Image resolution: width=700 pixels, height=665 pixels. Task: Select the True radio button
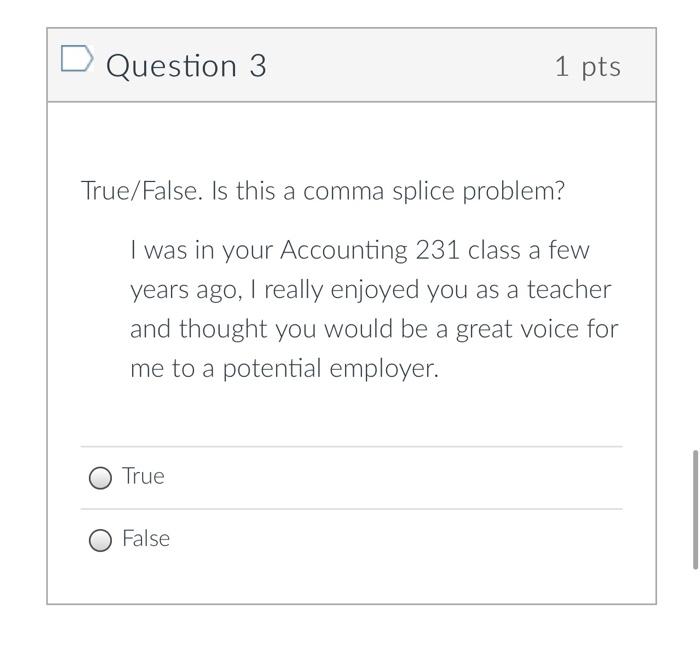click(100, 478)
